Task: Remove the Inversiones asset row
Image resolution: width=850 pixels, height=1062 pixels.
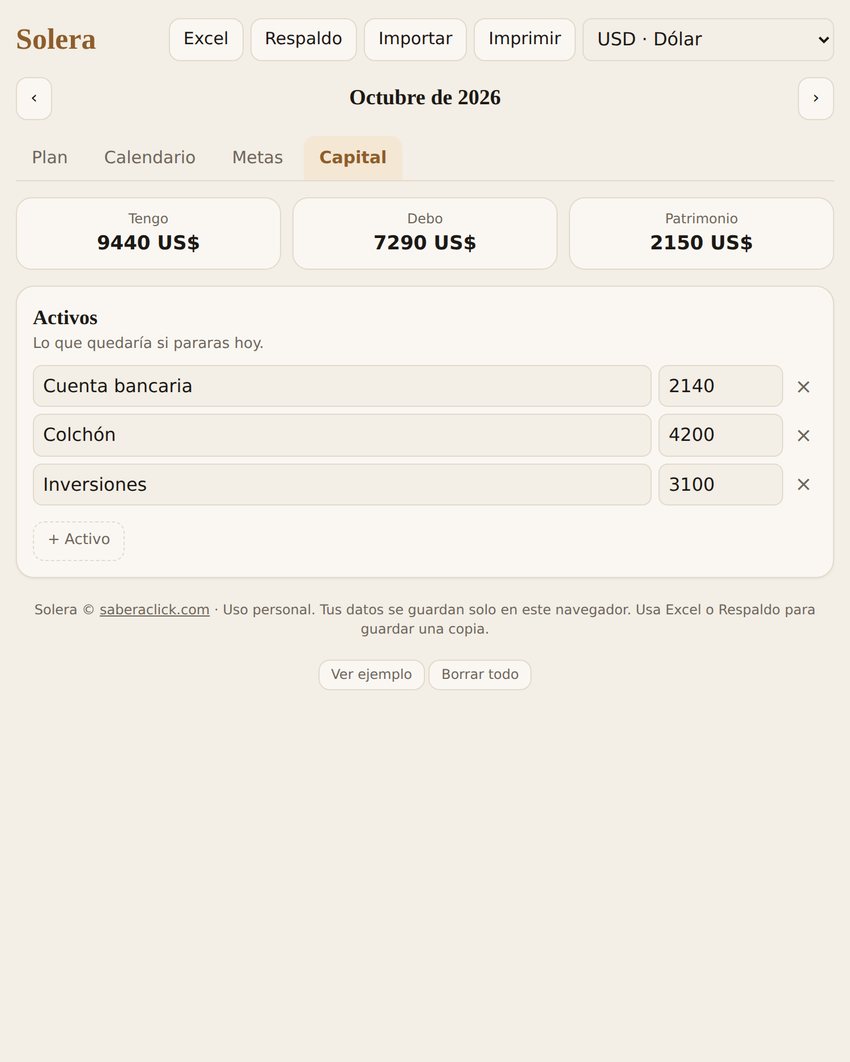Action: point(803,484)
